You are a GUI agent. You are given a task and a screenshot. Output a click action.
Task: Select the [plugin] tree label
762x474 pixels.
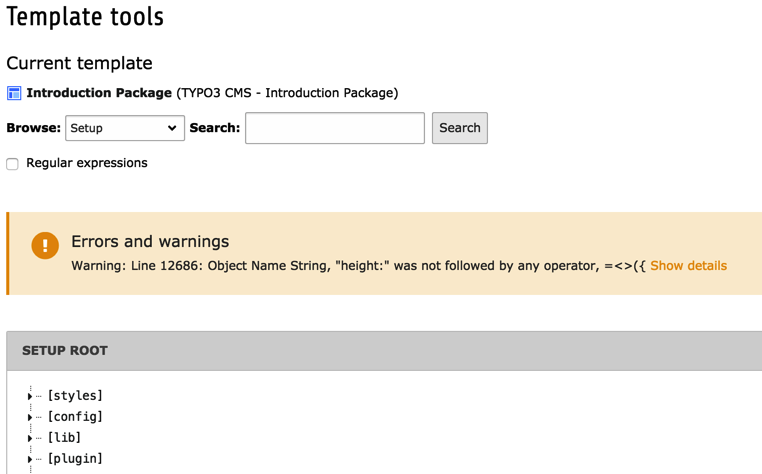click(x=75, y=459)
